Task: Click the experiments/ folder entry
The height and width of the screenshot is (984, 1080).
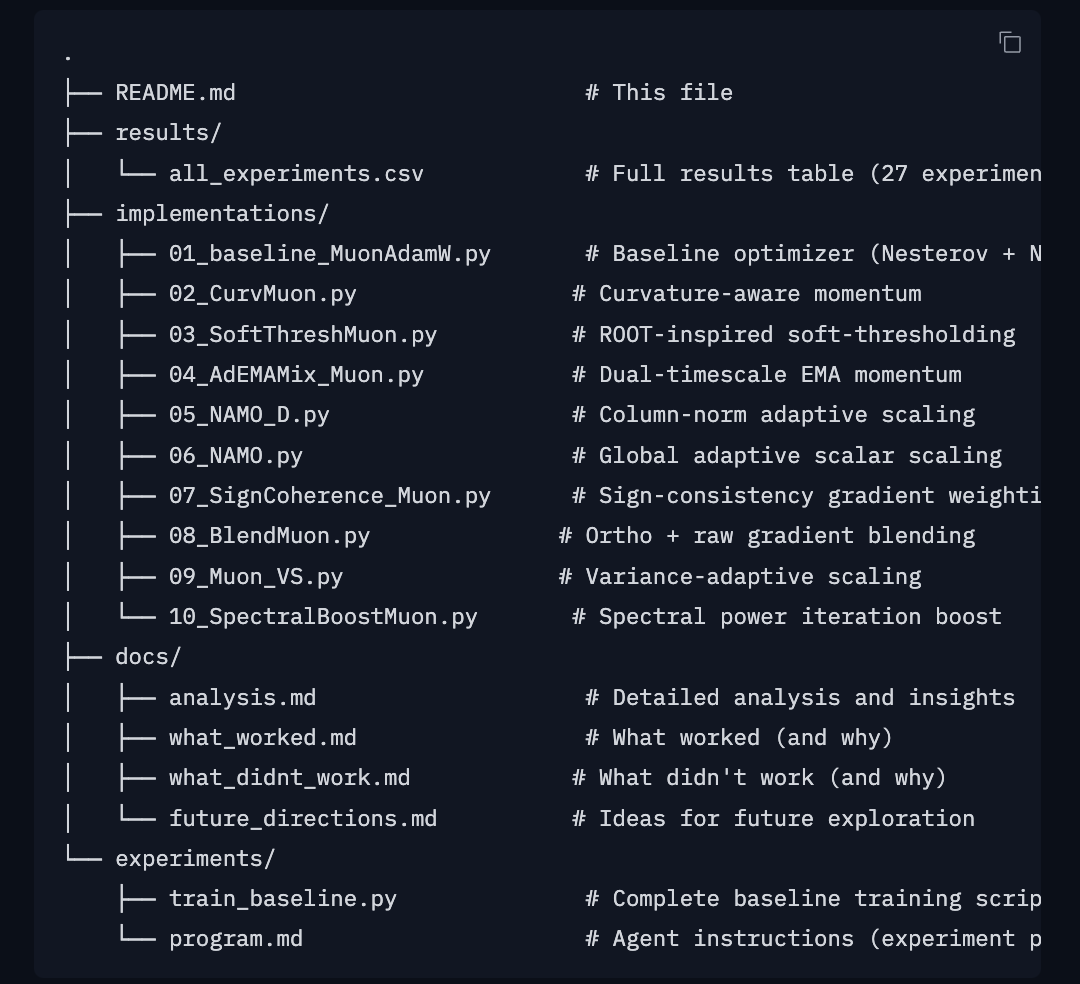Action: click(x=195, y=859)
